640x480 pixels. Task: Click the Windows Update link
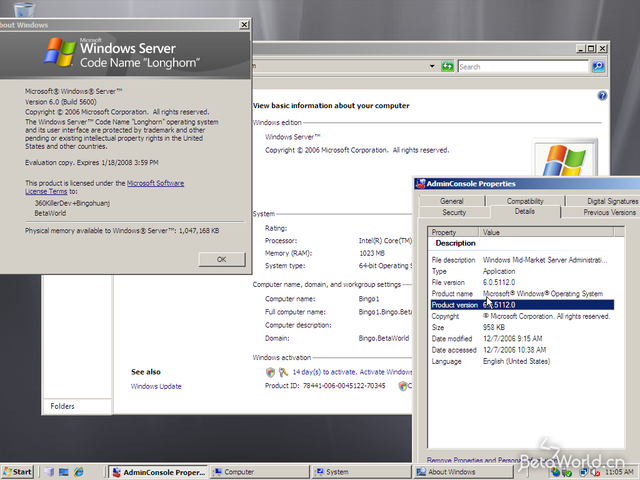click(x=156, y=386)
